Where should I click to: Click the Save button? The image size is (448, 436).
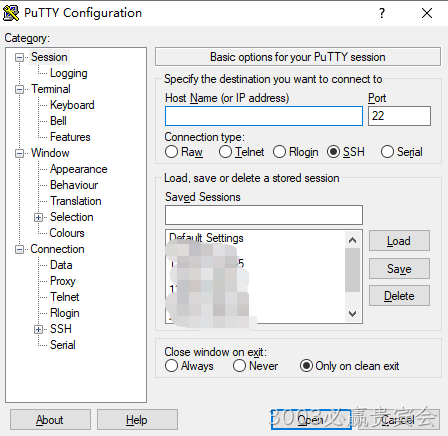coord(399,268)
